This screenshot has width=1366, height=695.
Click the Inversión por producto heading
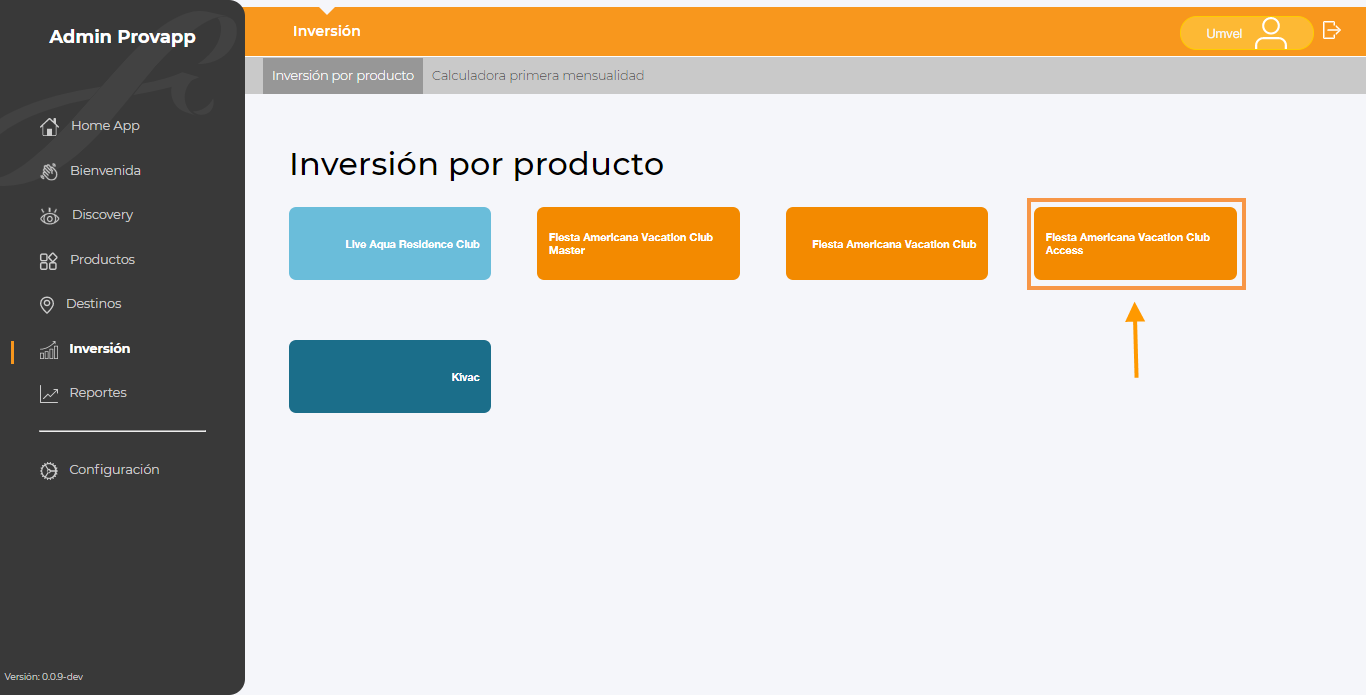[x=476, y=164]
